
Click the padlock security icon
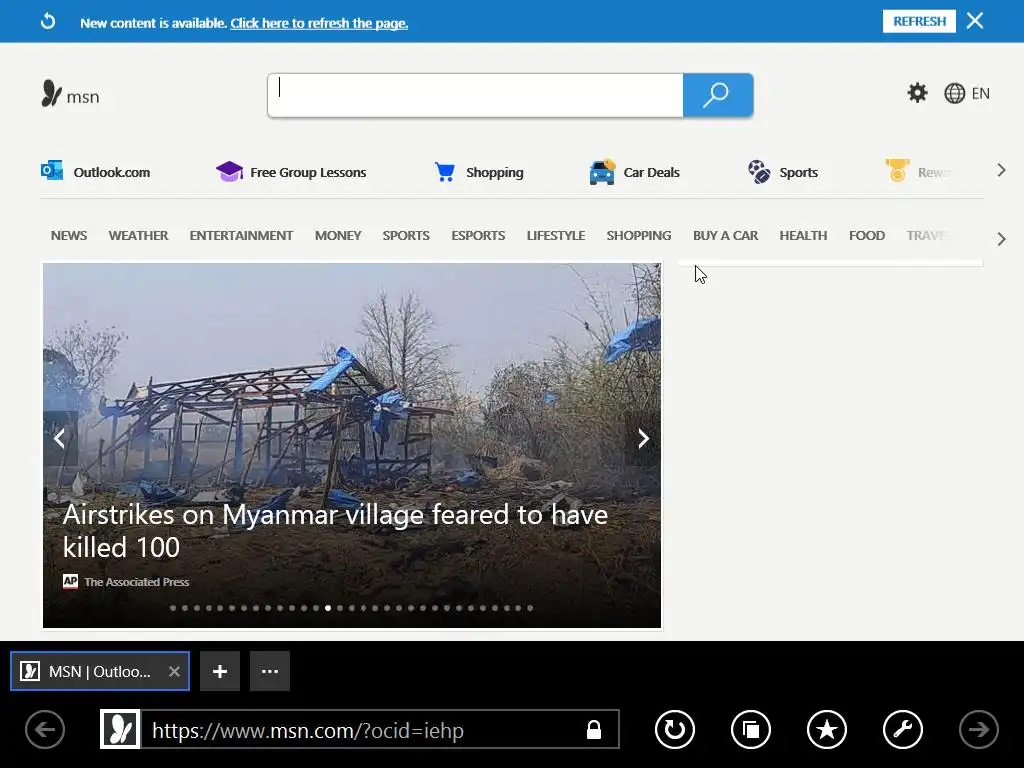pyautogui.click(x=594, y=729)
